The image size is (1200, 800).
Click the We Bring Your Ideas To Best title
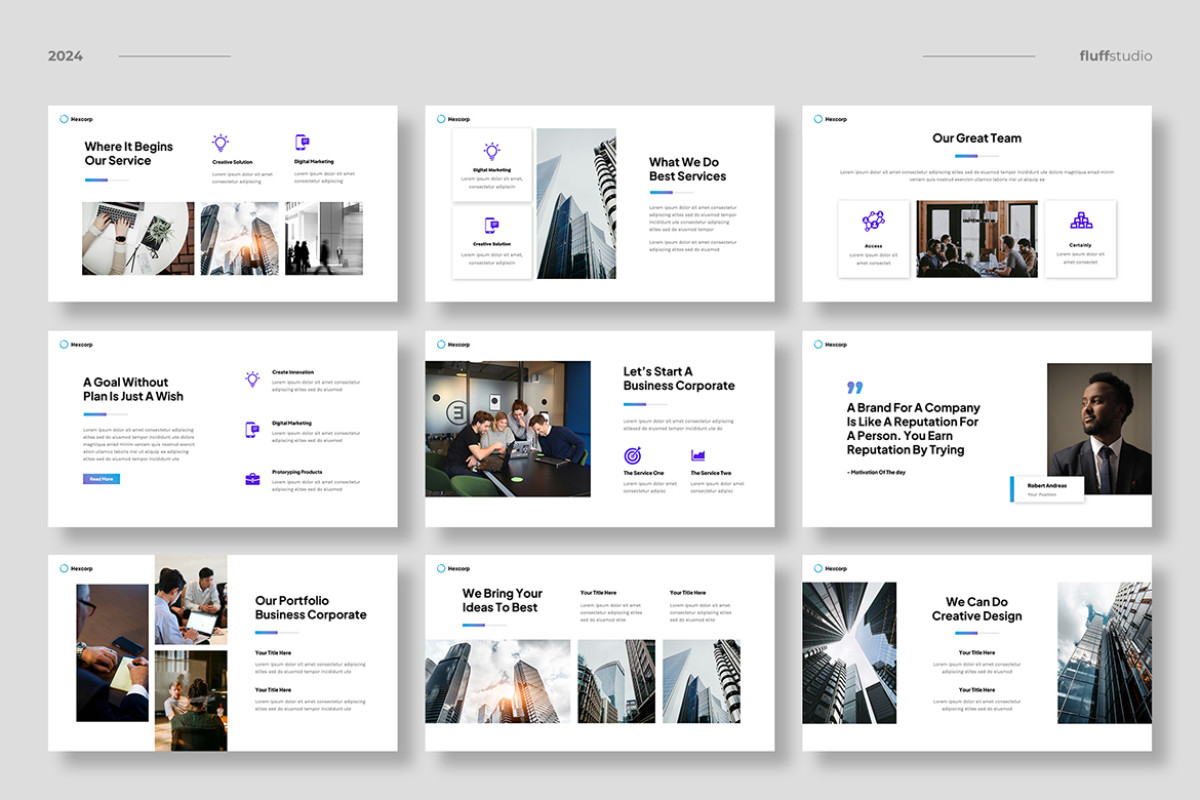tap(502, 600)
